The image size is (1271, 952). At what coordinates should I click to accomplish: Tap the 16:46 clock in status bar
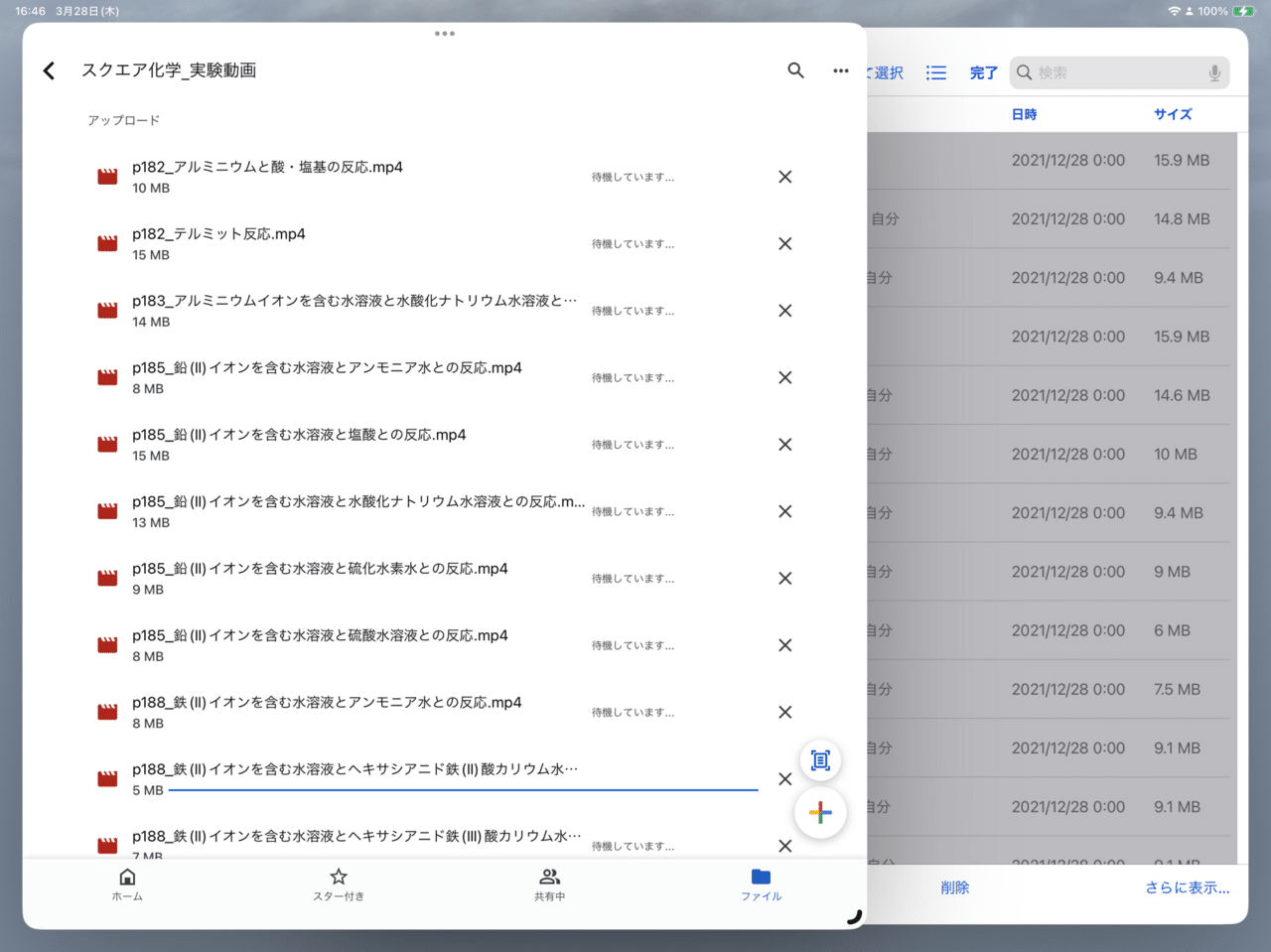[30, 11]
